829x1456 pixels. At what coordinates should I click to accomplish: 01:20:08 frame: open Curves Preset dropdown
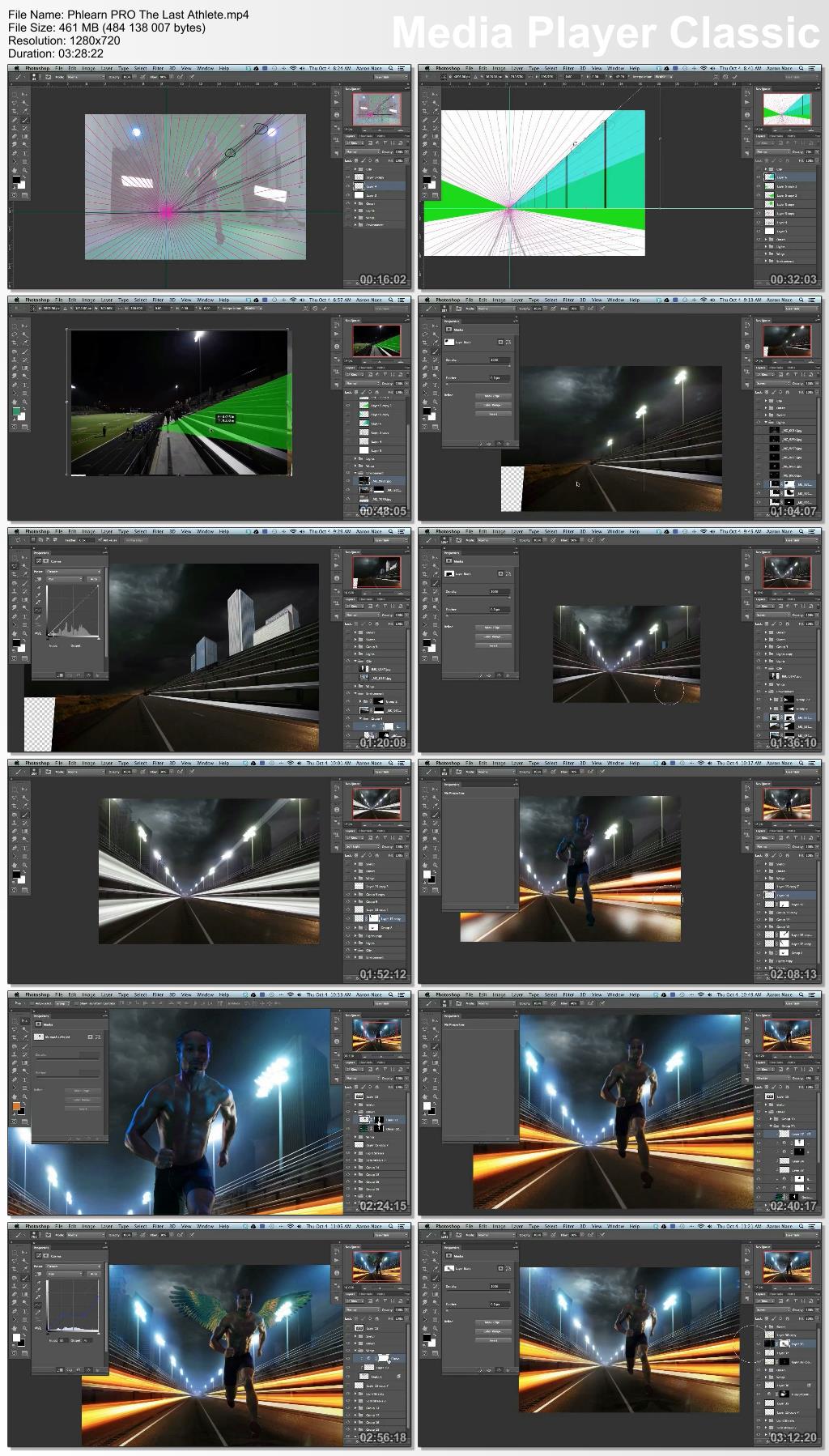(x=74, y=572)
